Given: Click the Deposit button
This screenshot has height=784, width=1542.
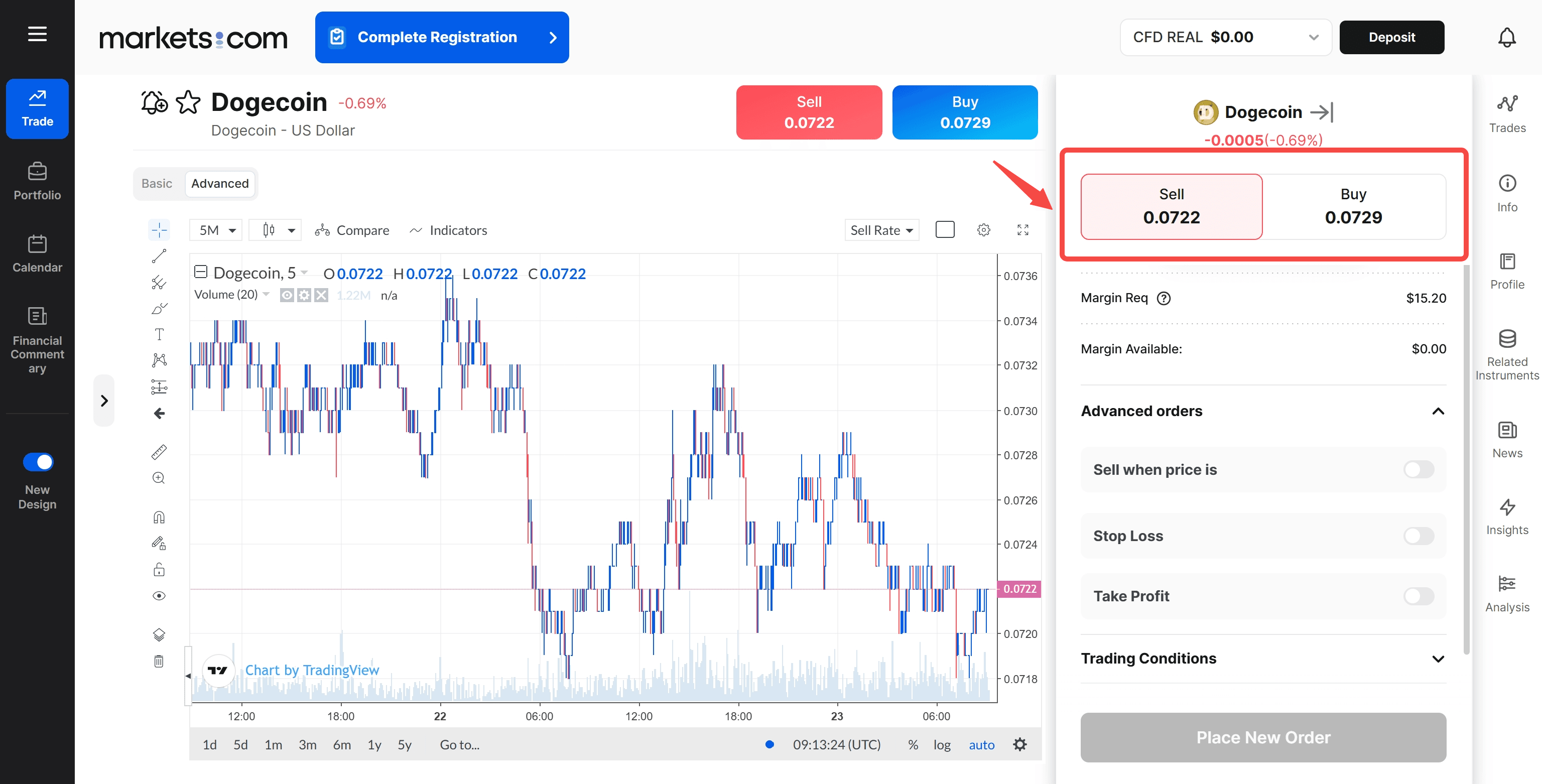Looking at the screenshot, I should 1392,37.
